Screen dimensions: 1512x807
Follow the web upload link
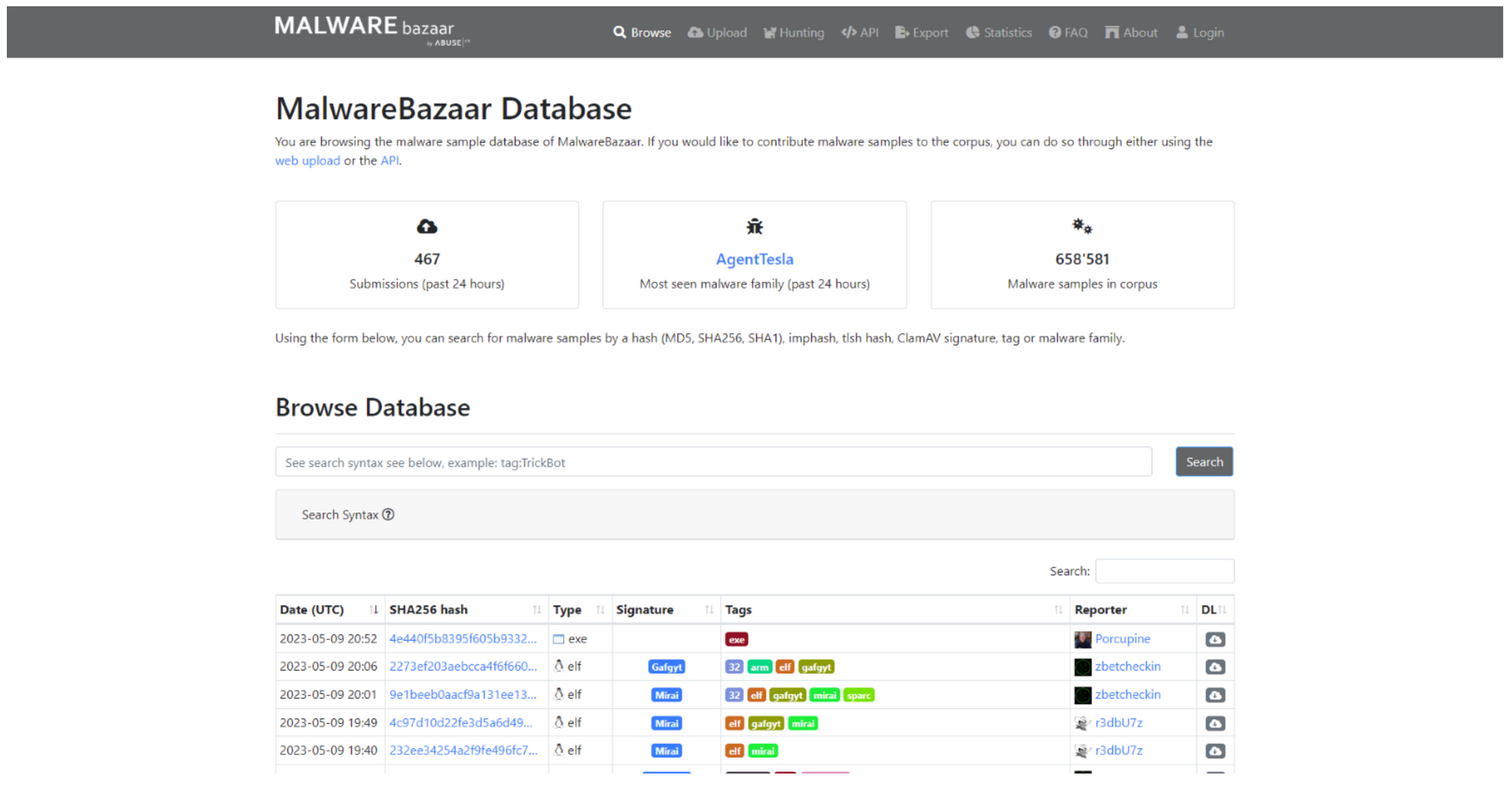point(307,160)
